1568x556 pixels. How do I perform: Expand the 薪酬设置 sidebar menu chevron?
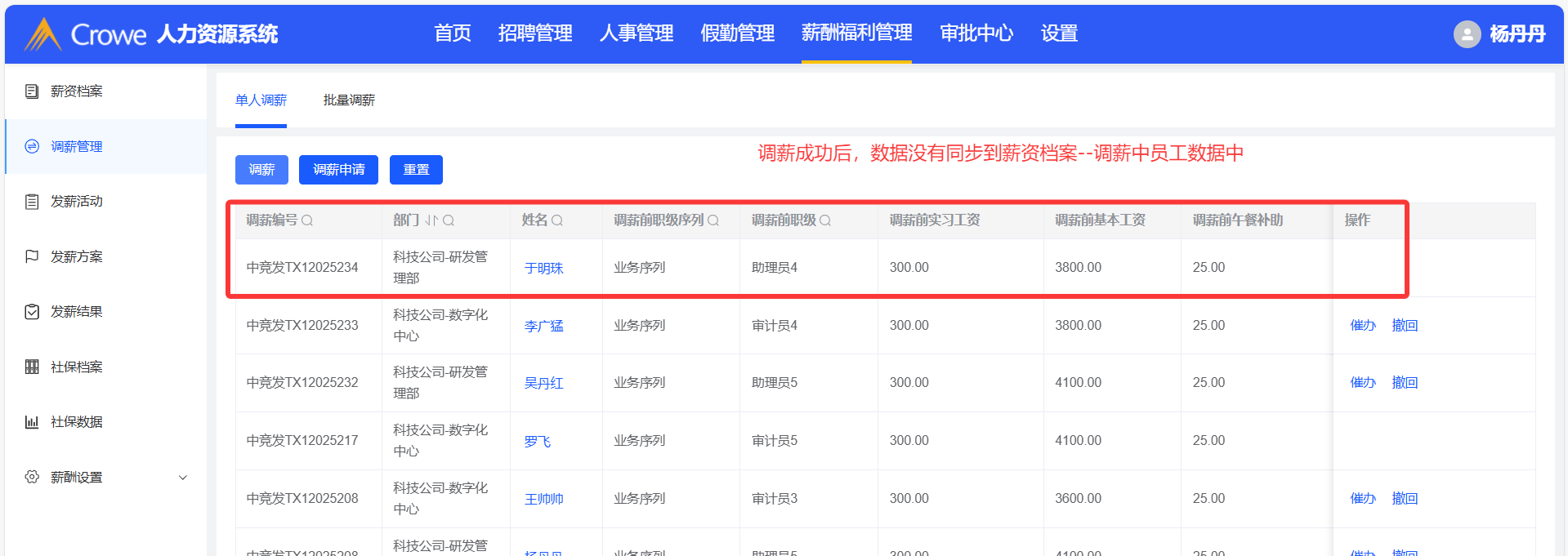click(x=183, y=478)
